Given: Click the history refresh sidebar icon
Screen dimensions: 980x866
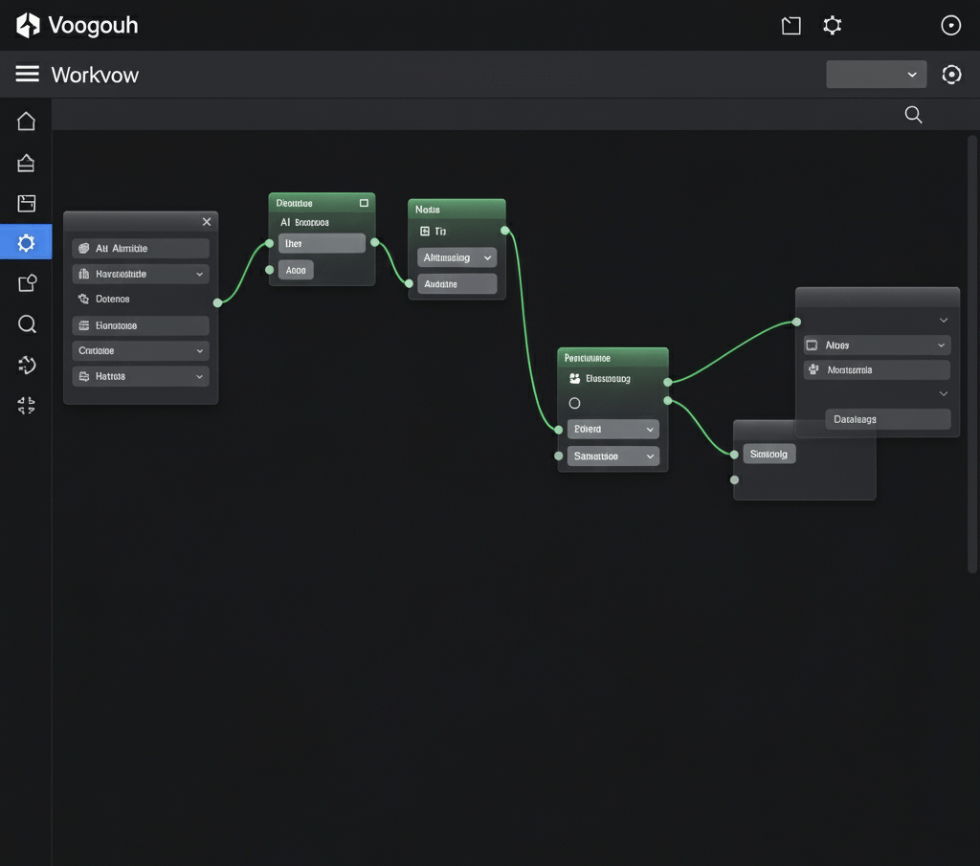Looking at the screenshot, I should pos(27,365).
